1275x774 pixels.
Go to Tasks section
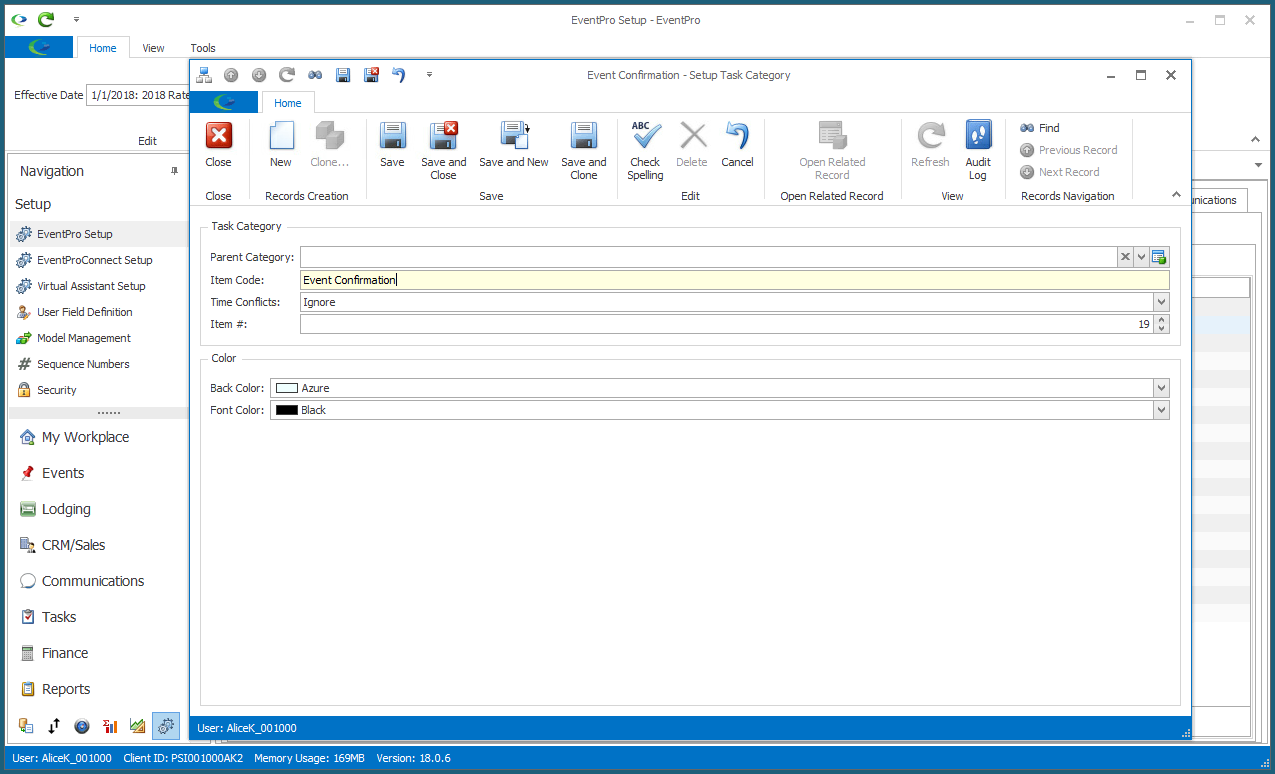tap(99, 617)
